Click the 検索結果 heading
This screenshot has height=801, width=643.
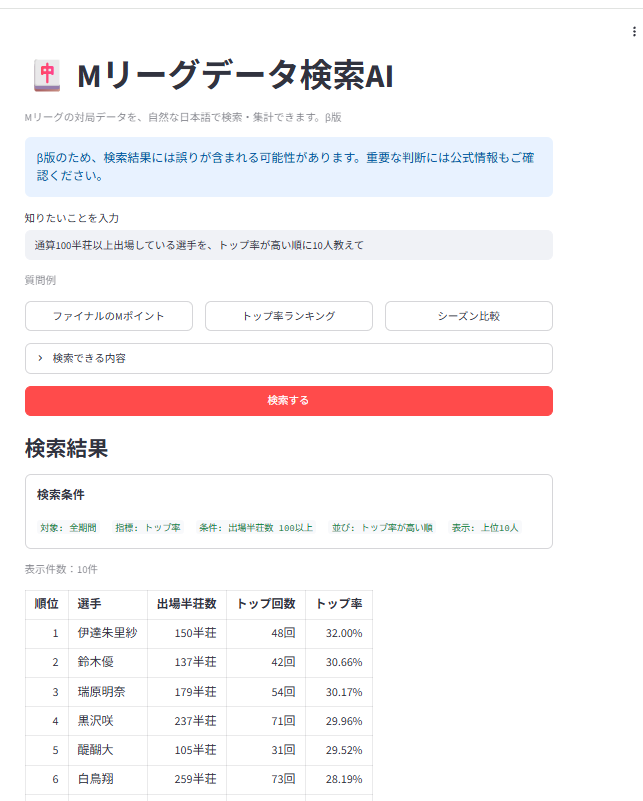tap(66, 449)
